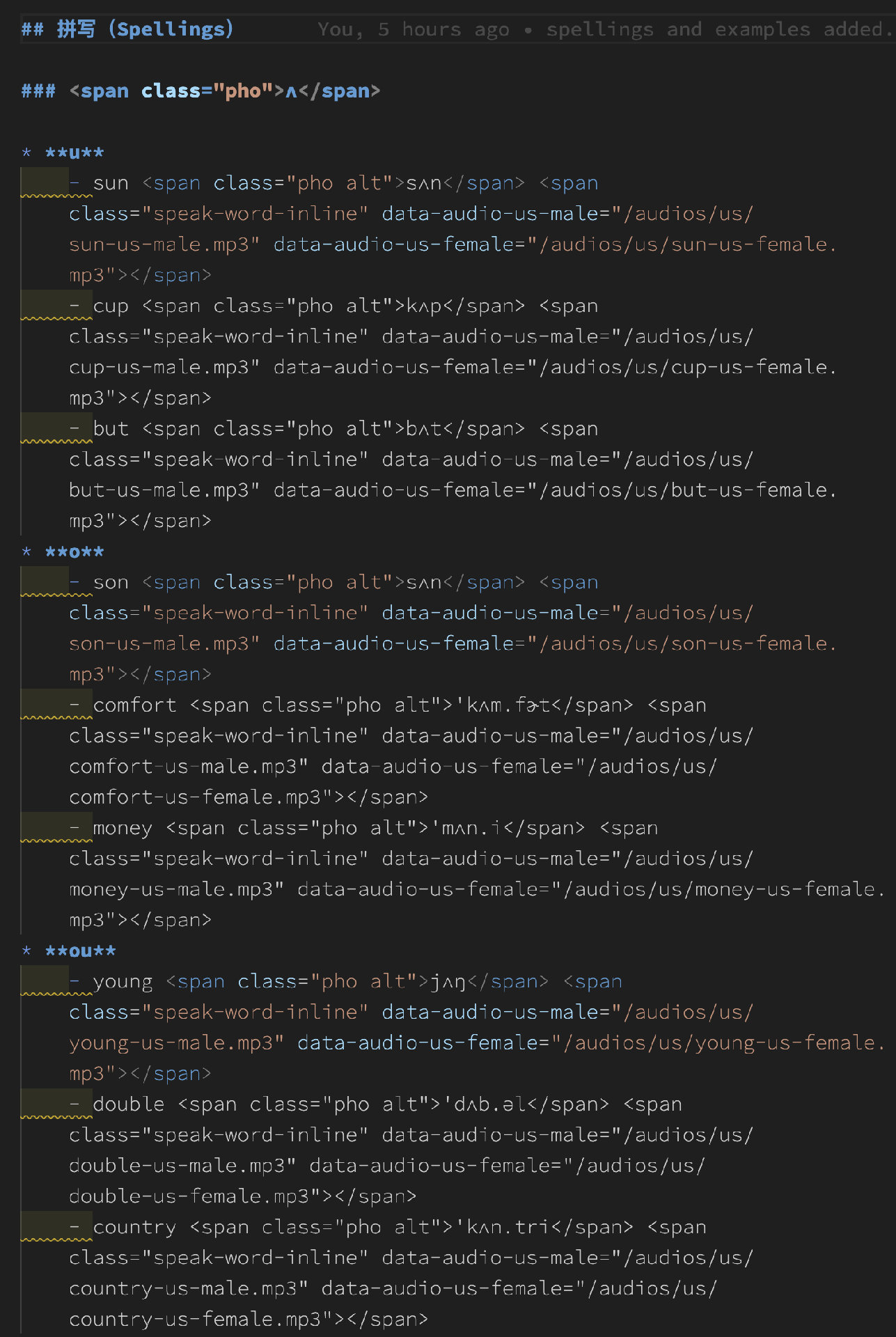Screen dimensions: 896x1337
Task: Click the bold **ou** bullet item
Action: (x=80, y=951)
